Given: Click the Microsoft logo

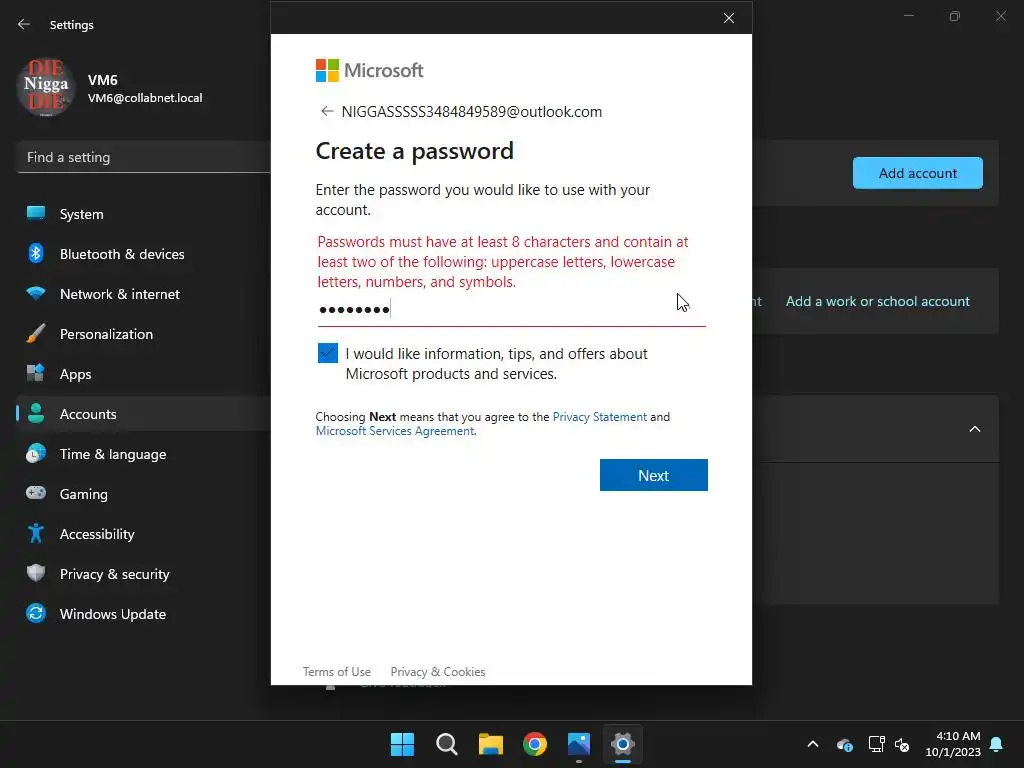Looking at the screenshot, I should 370,70.
